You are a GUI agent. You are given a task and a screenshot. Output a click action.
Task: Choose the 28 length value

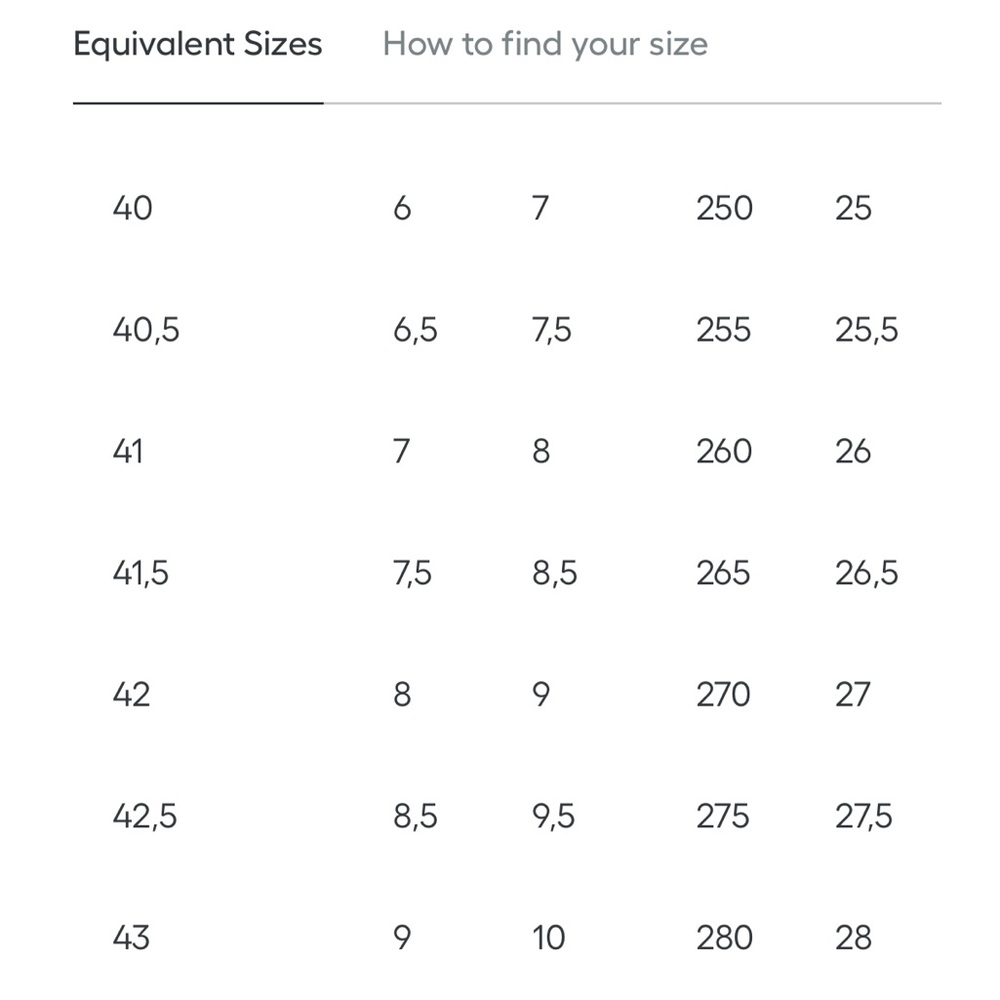pos(854,938)
